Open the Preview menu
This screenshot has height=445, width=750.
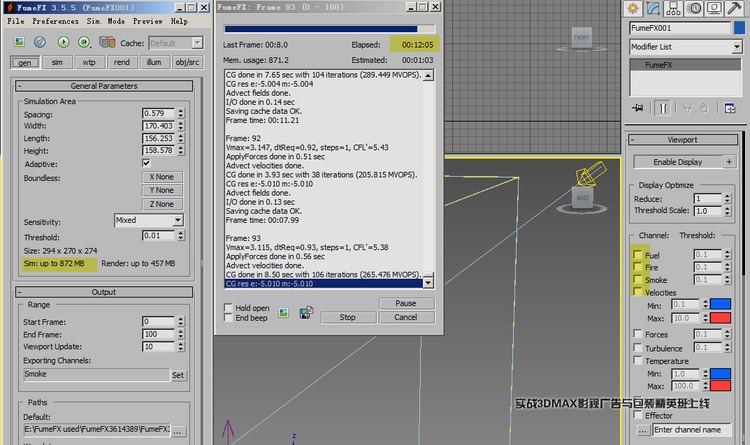[x=147, y=21]
